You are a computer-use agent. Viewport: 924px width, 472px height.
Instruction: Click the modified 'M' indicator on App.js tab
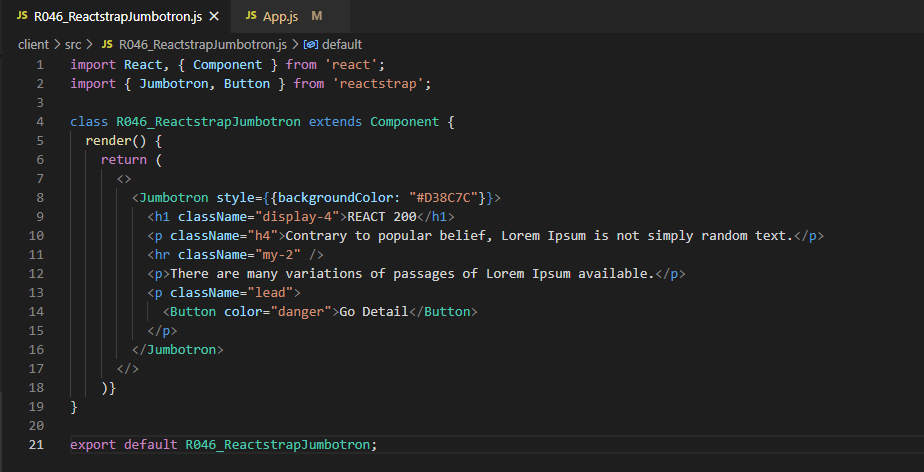pos(317,16)
